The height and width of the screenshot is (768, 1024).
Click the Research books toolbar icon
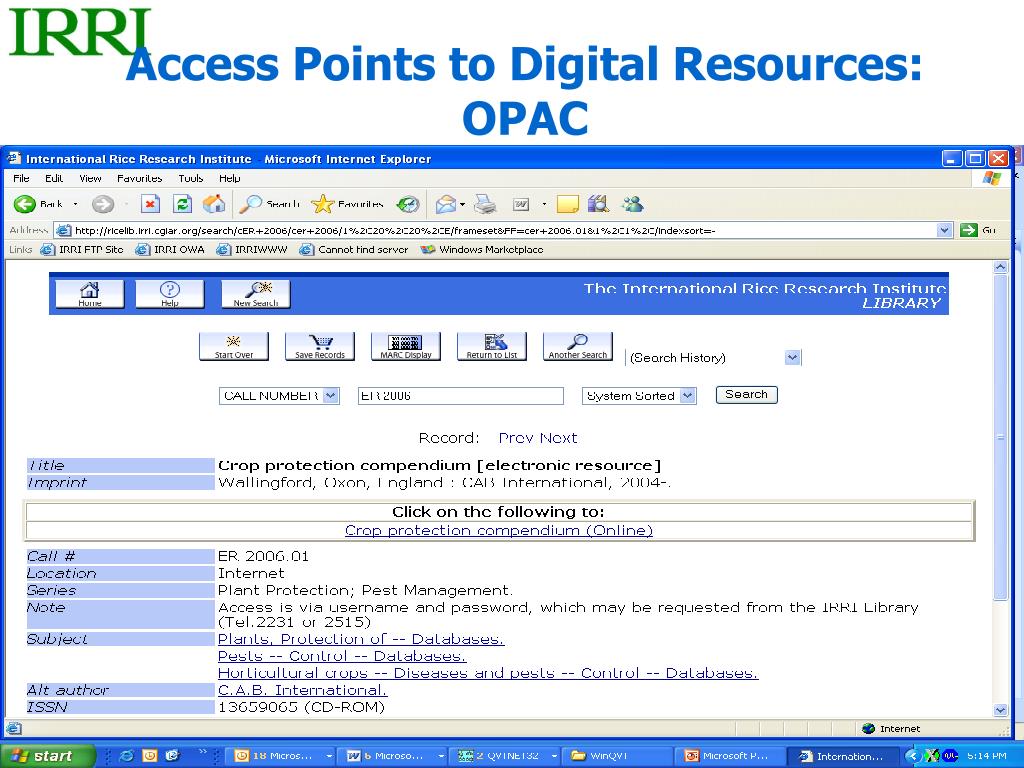(598, 204)
